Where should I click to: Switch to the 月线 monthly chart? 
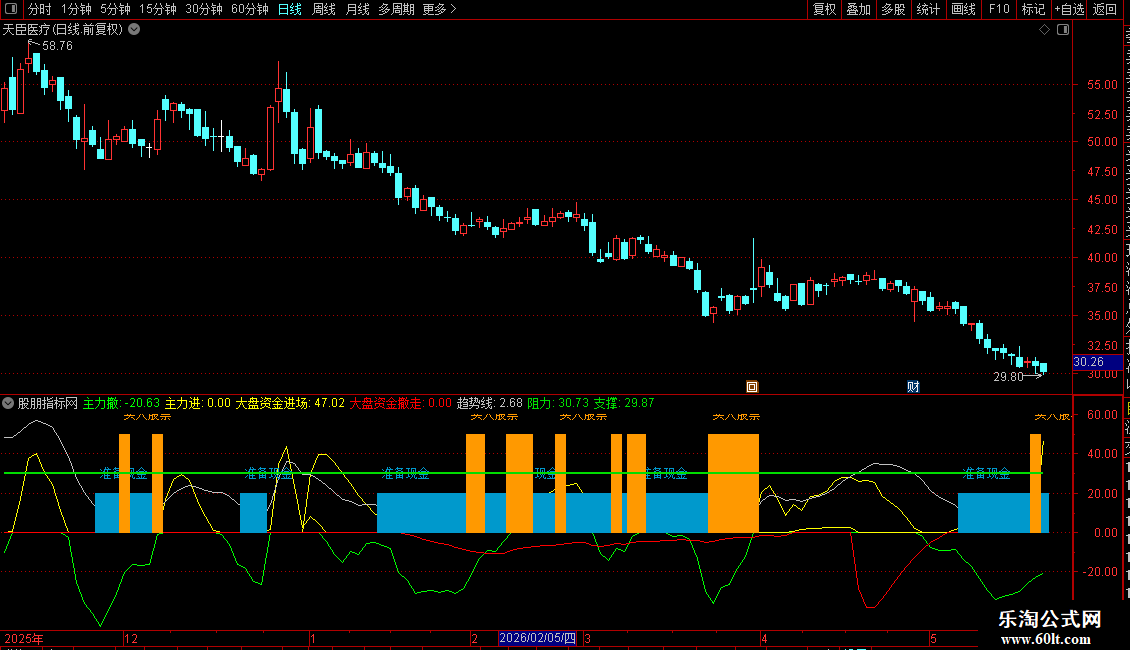pyautogui.click(x=357, y=9)
